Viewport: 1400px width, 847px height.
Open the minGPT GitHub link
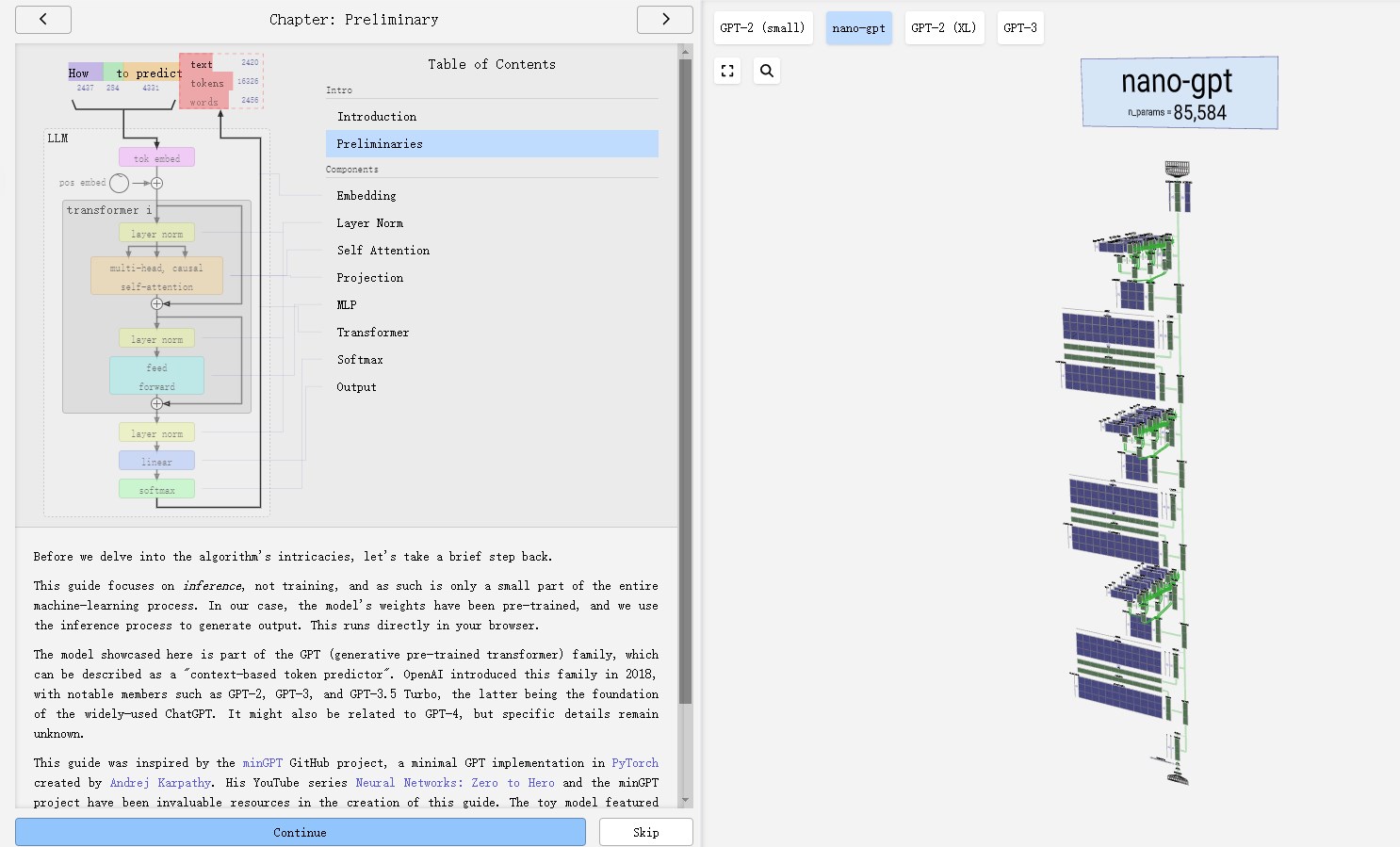point(262,763)
